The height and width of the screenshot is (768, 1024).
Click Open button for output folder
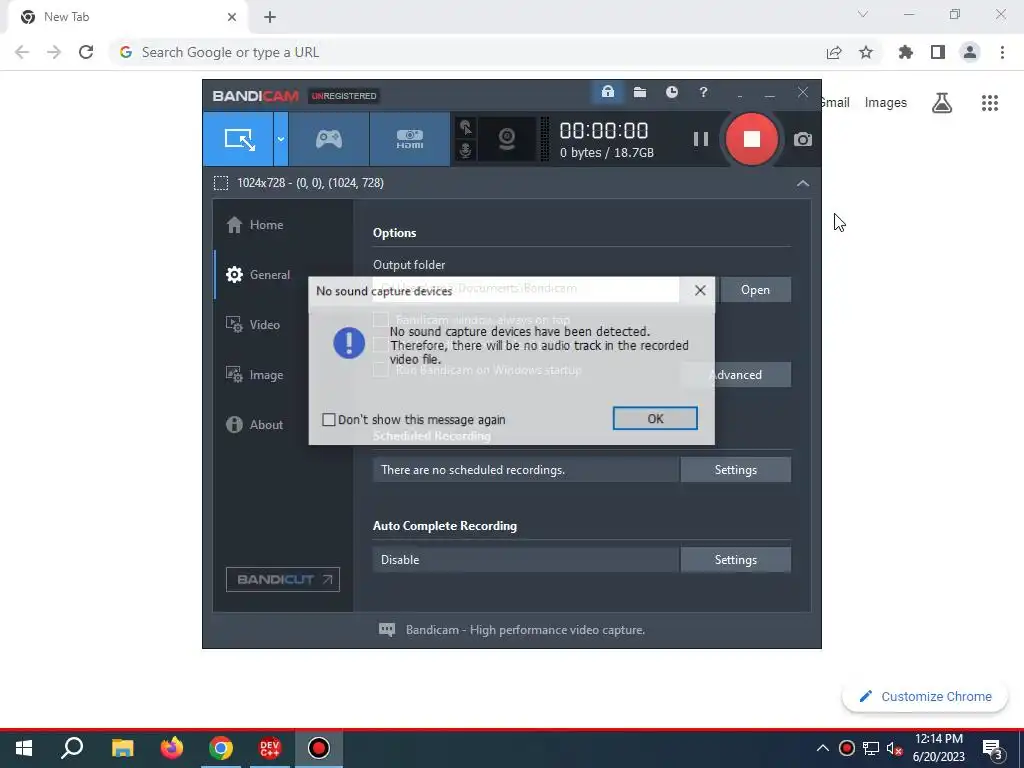point(755,289)
